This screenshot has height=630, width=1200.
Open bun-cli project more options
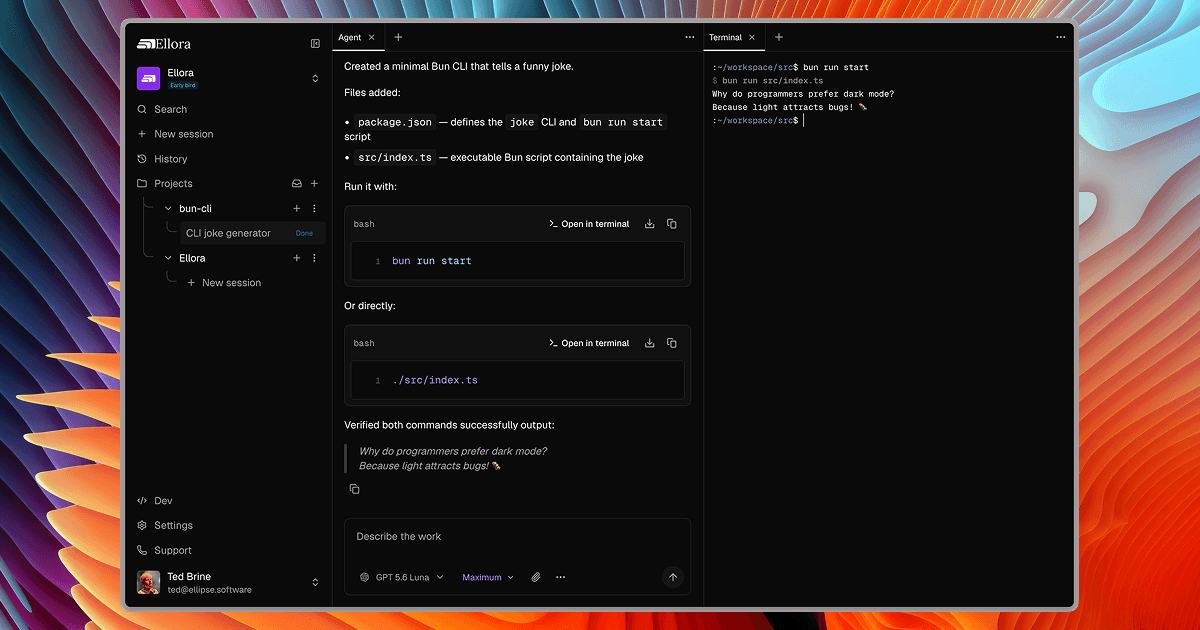click(314, 208)
